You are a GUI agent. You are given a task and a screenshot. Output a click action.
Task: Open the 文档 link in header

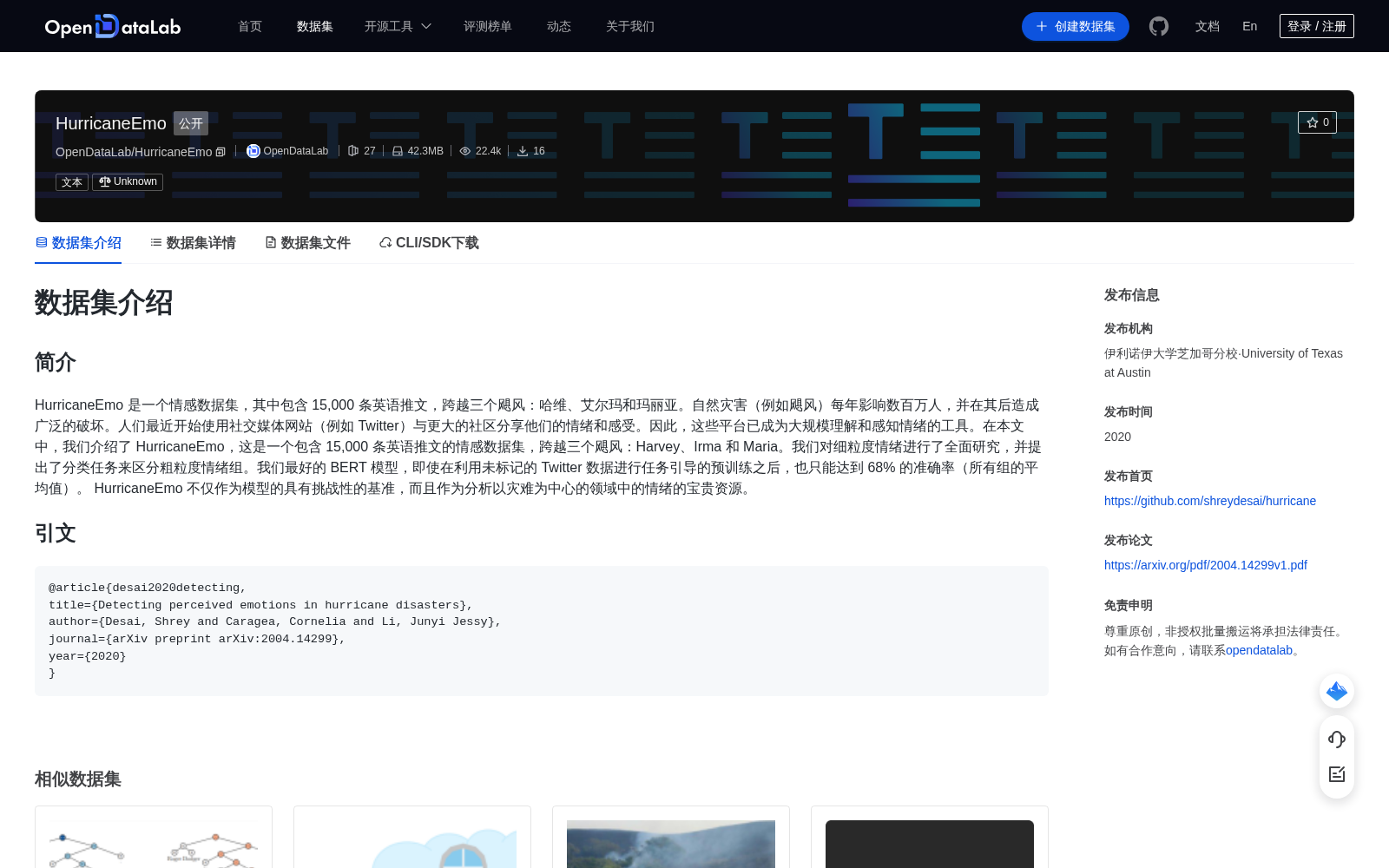coord(1208,26)
